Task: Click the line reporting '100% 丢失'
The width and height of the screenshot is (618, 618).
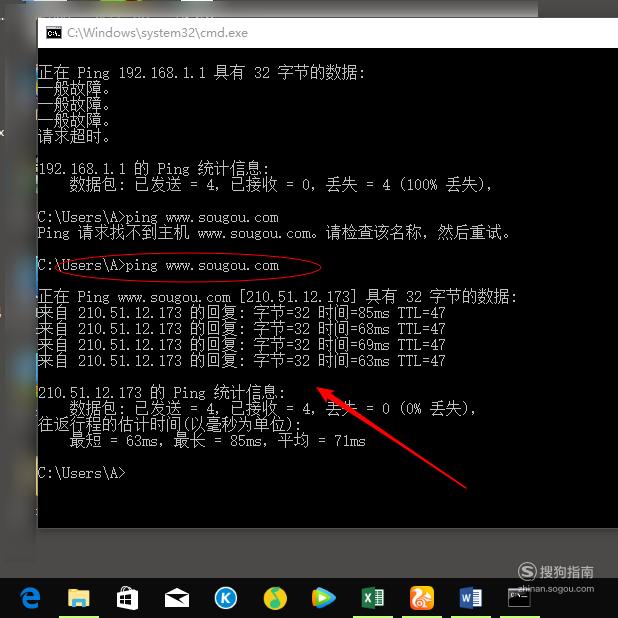Action: (280, 184)
